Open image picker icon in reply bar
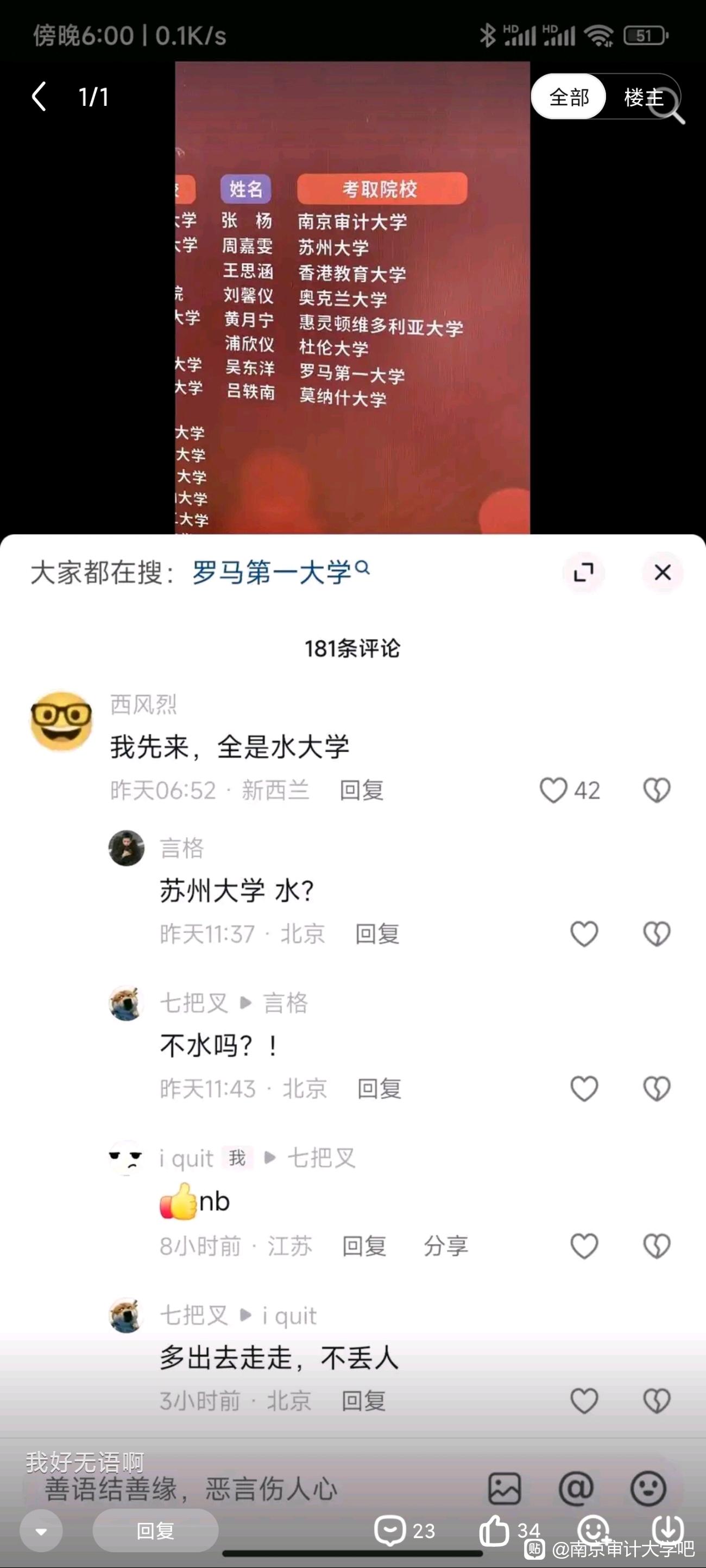This screenshot has height=1568, width=706. pos(505,1489)
